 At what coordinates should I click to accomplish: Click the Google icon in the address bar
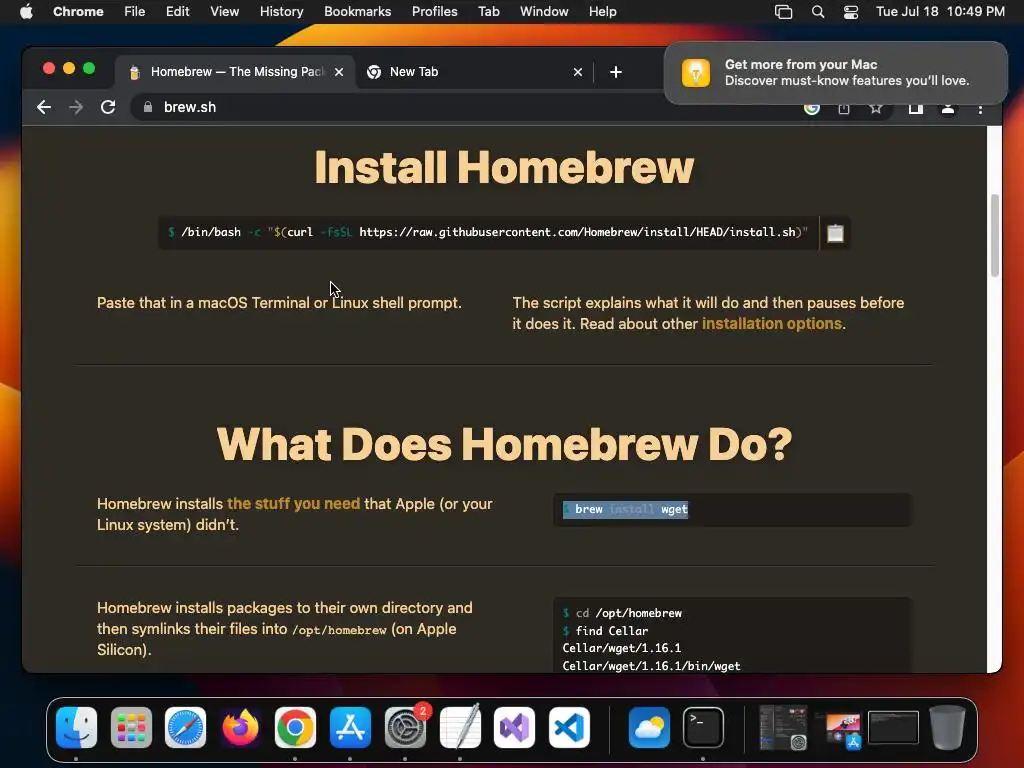click(812, 109)
